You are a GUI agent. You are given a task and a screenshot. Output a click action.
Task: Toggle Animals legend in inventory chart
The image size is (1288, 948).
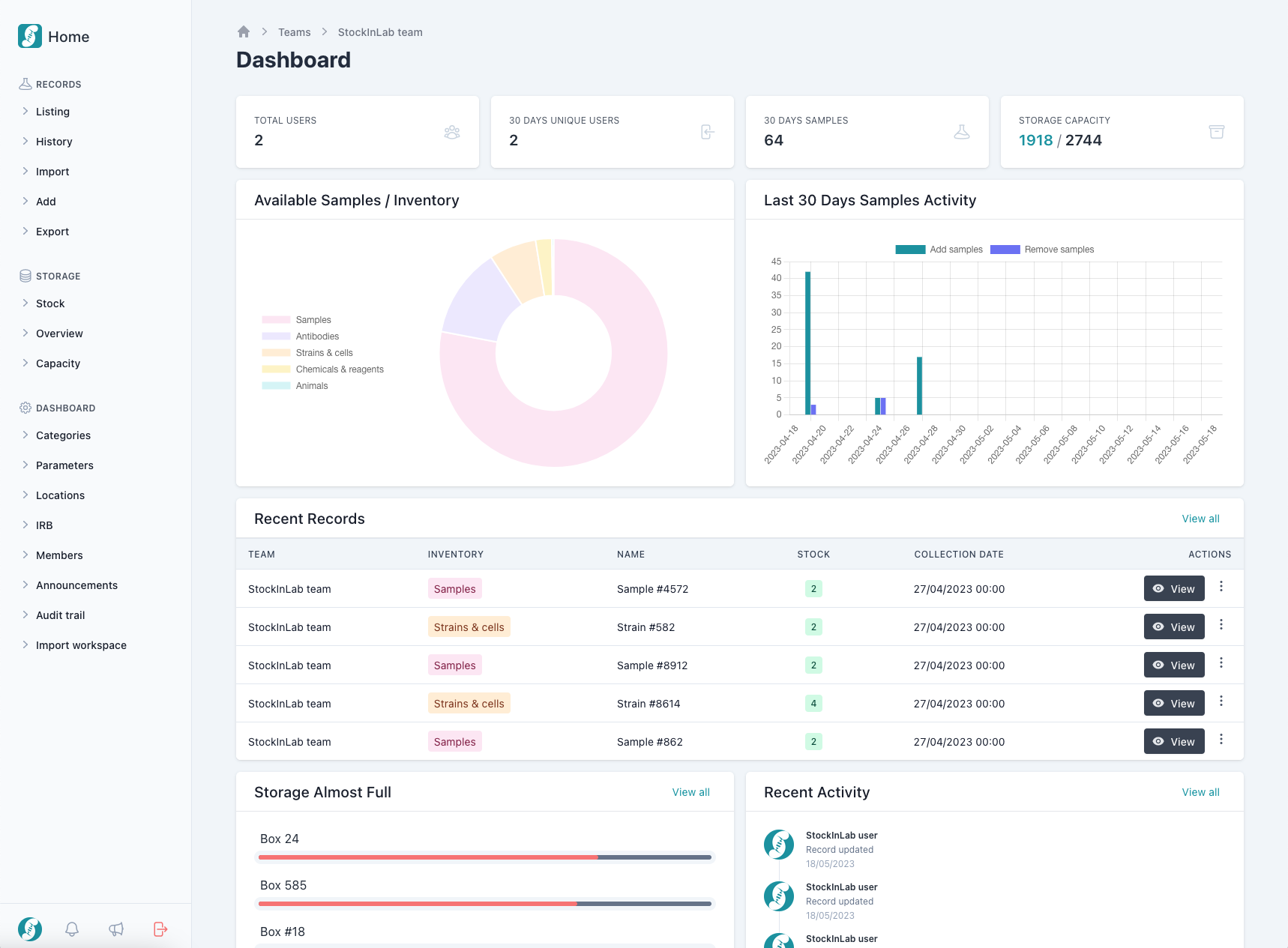pyautogui.click(x=295, y=386)
